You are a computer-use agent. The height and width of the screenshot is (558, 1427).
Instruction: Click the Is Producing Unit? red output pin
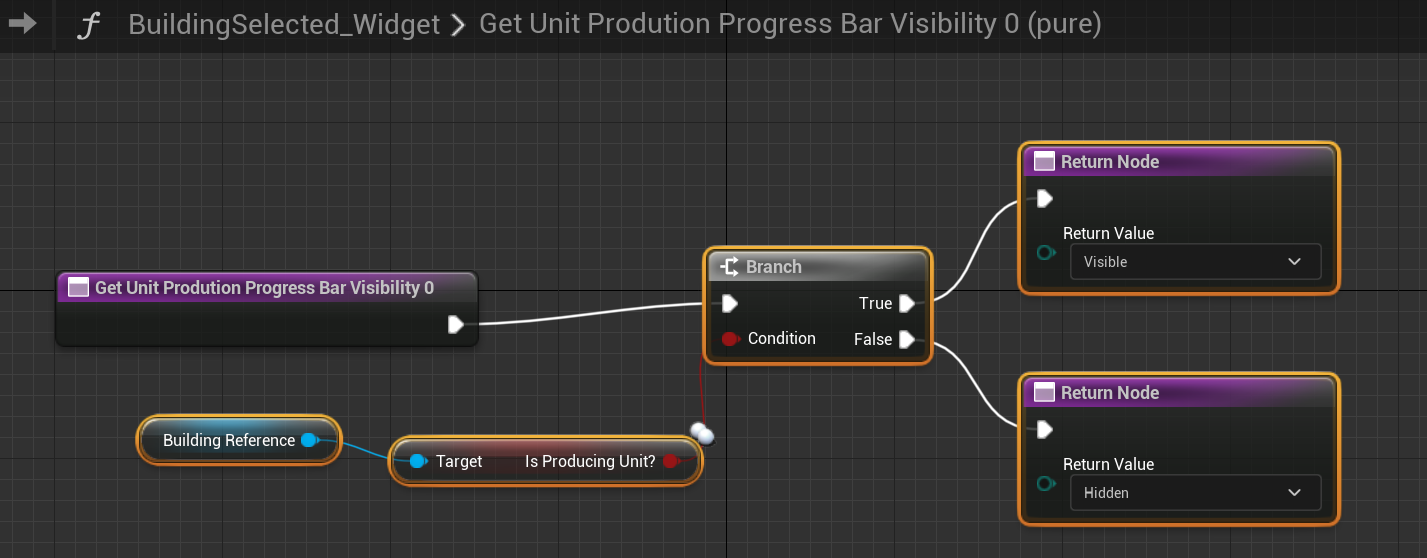click(x=671, y=461)
